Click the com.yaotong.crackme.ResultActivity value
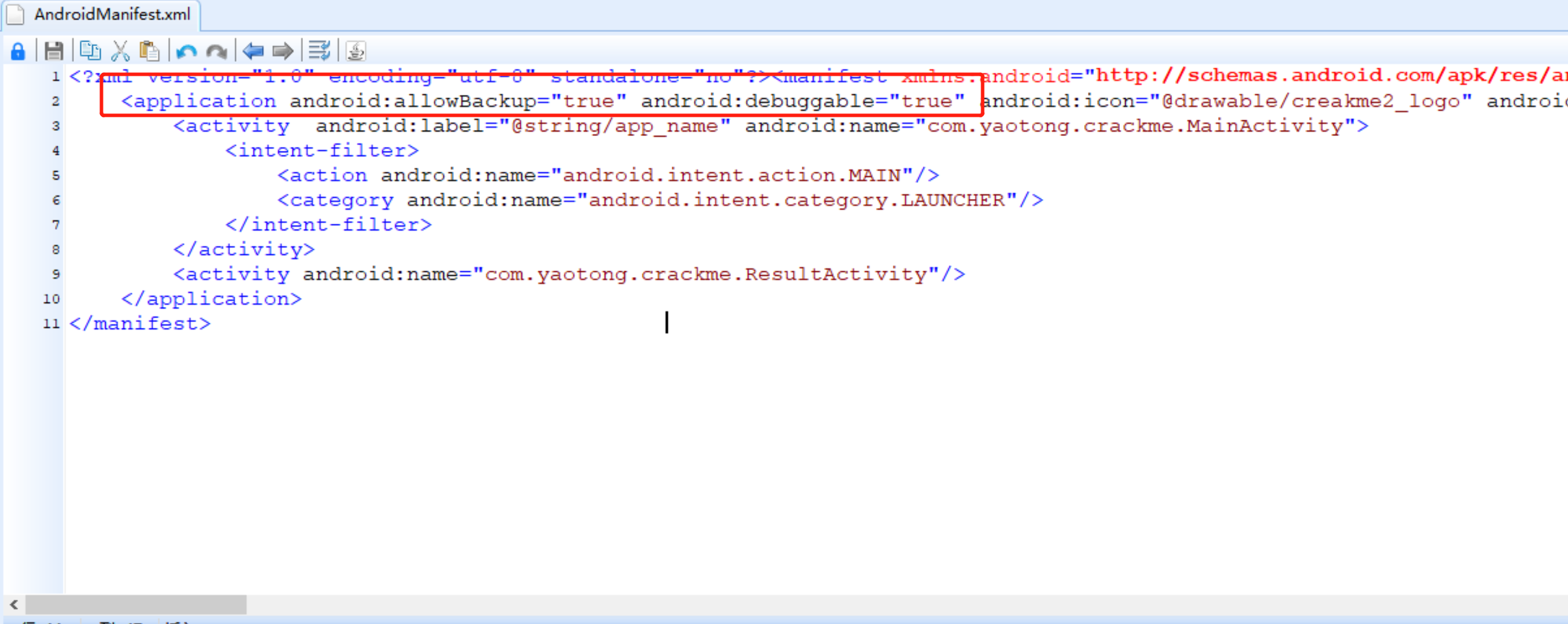This screenshot has width=1568, height=624. coord(706,275)
